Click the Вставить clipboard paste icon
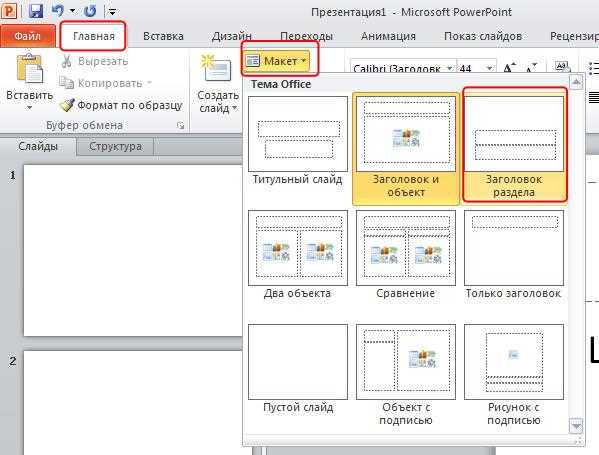This screenshot has width=599, height=455. click(29, 69)
